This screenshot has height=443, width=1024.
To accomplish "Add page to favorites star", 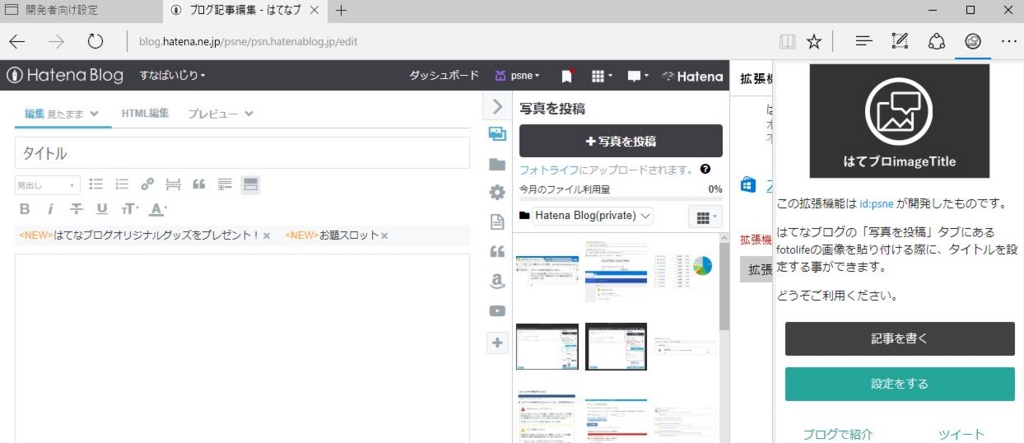I will 813,42.
